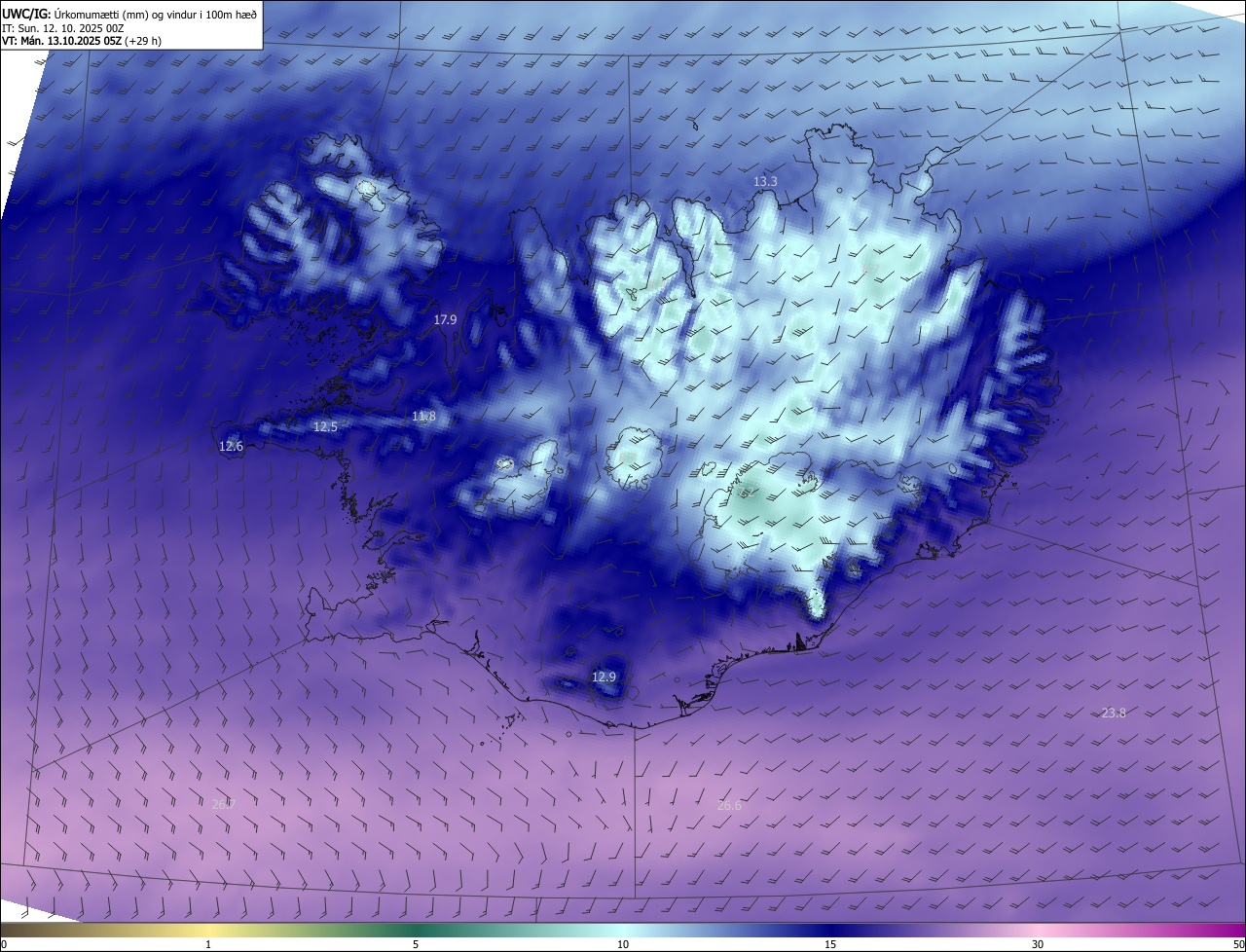Click the 13.3 value label on the map

click(765, 182)
